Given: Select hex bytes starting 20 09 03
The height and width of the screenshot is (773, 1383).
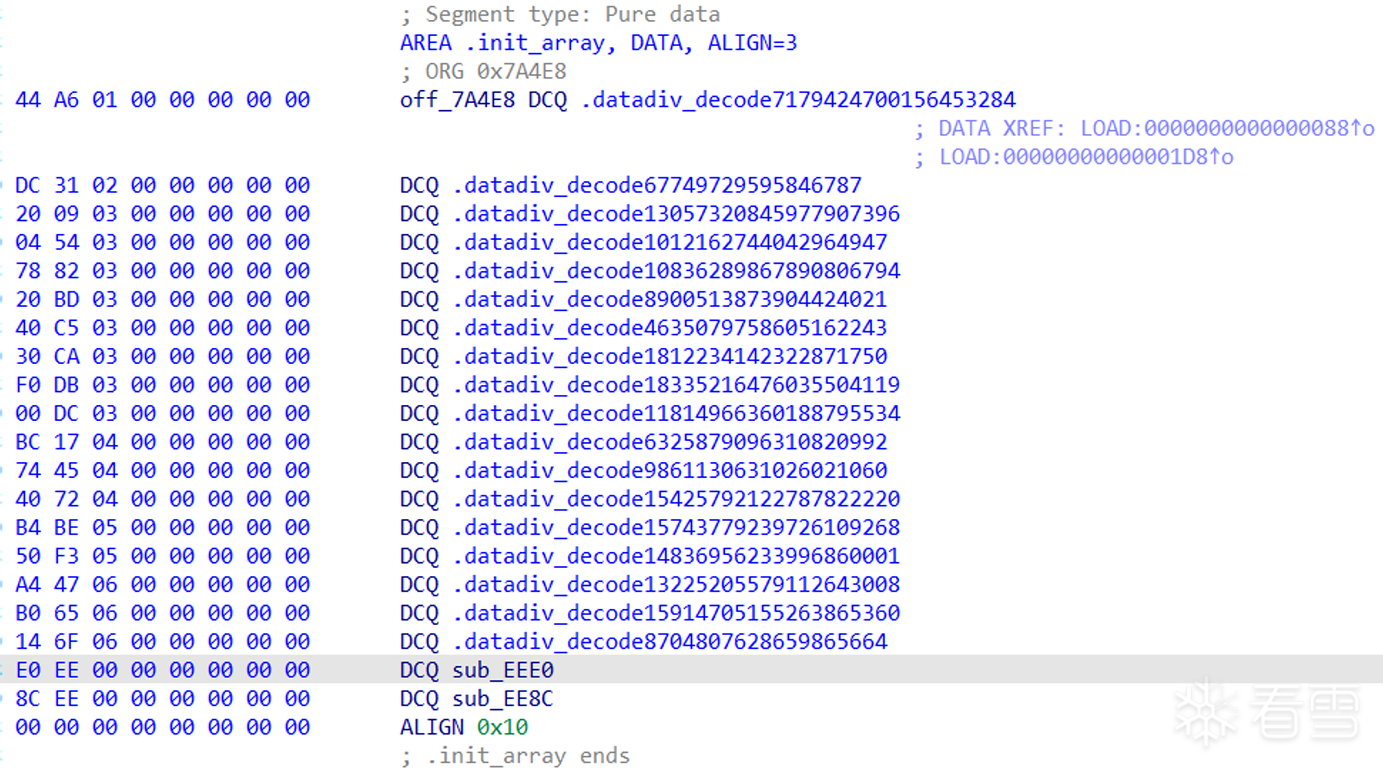Looking at the screenshot, I should coord(163,214).
